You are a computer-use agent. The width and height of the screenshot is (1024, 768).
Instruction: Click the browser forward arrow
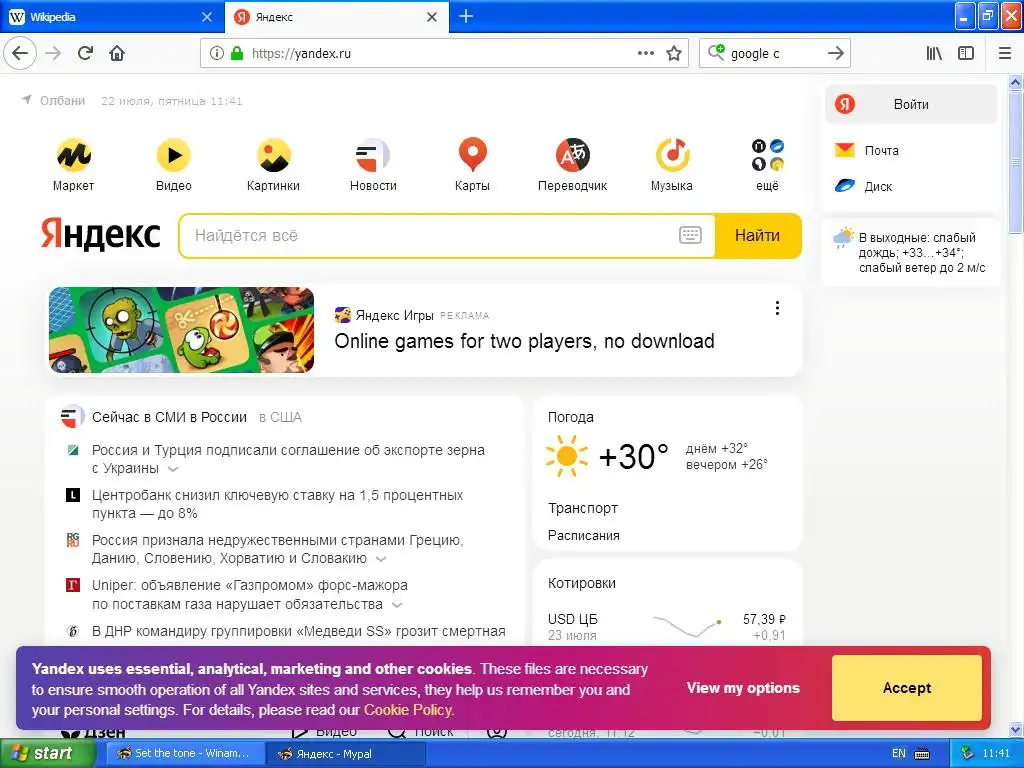pos(53,54)
